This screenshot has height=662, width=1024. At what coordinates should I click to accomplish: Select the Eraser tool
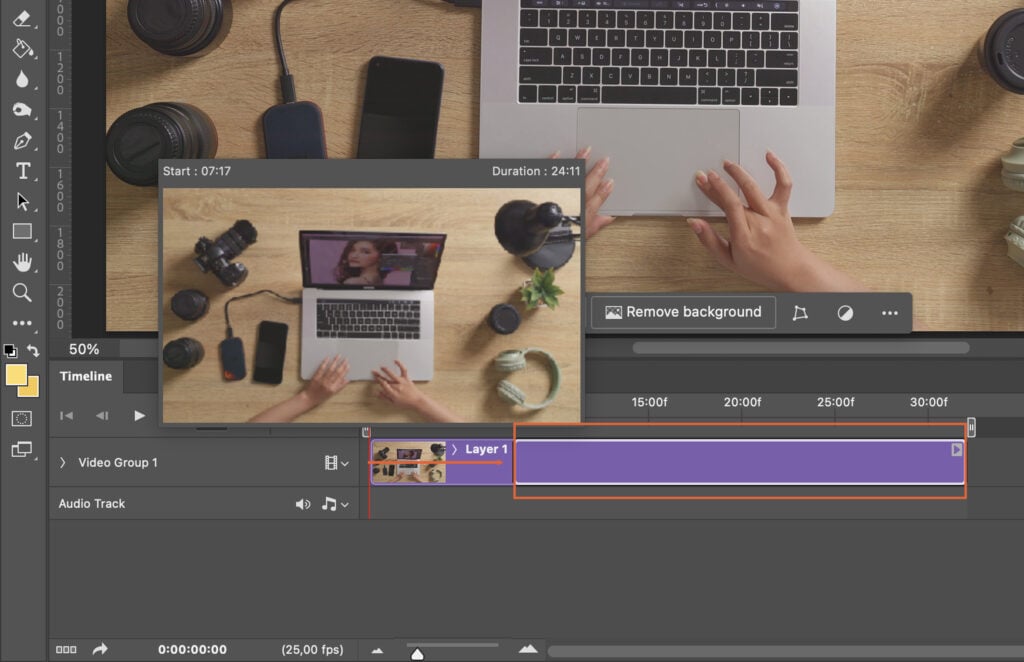pos(23,17)
